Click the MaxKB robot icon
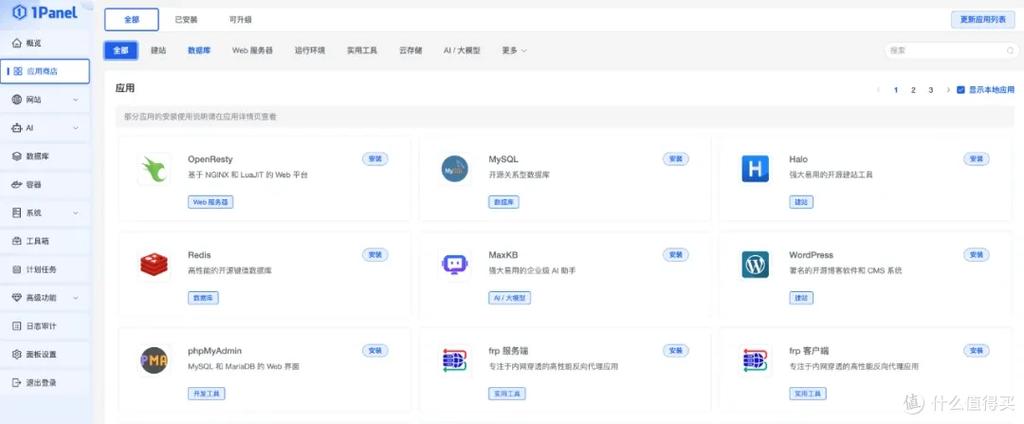Viewport: 1024px width, 424px height. [x=455, y=265]
